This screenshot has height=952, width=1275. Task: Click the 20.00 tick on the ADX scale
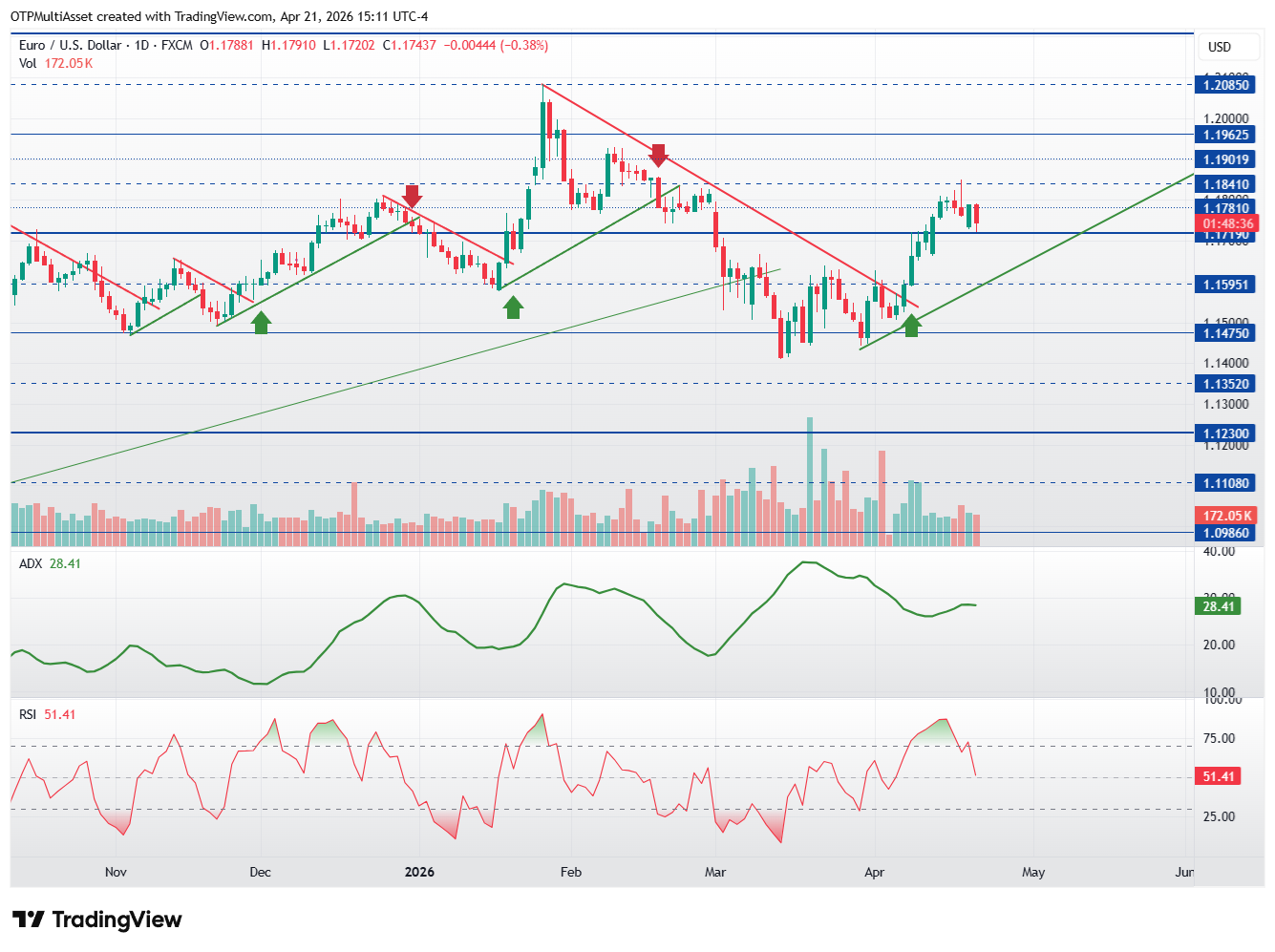point(1220,645)
